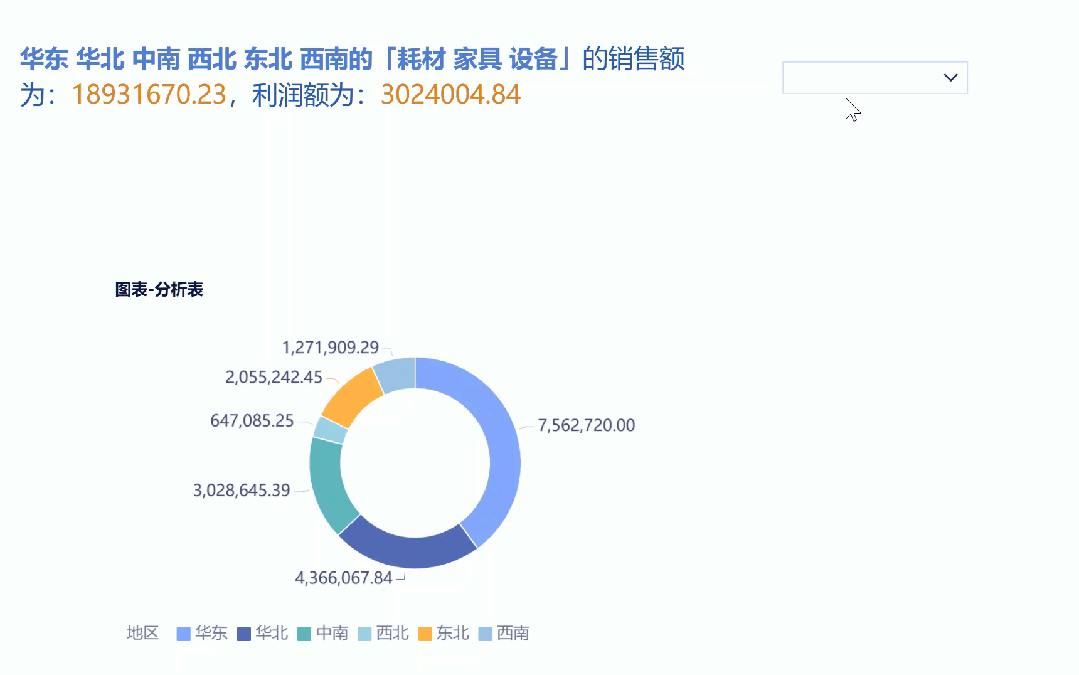Toggle 西北 legend color swatch
Image resolution: width=1079 pixels, height=675 pixels.
[x=365, y=634]
